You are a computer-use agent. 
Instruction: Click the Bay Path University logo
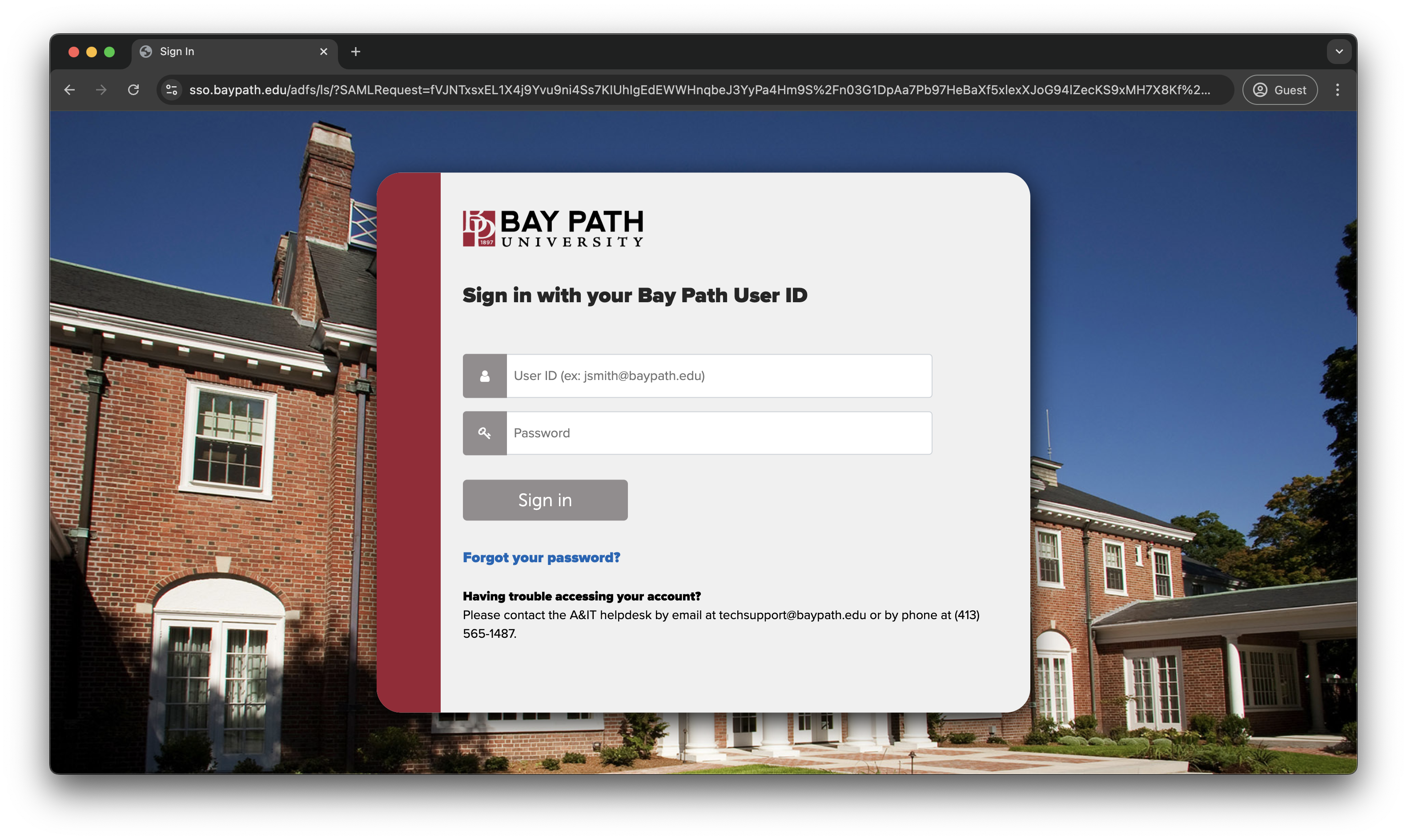[x=553, y=228]
